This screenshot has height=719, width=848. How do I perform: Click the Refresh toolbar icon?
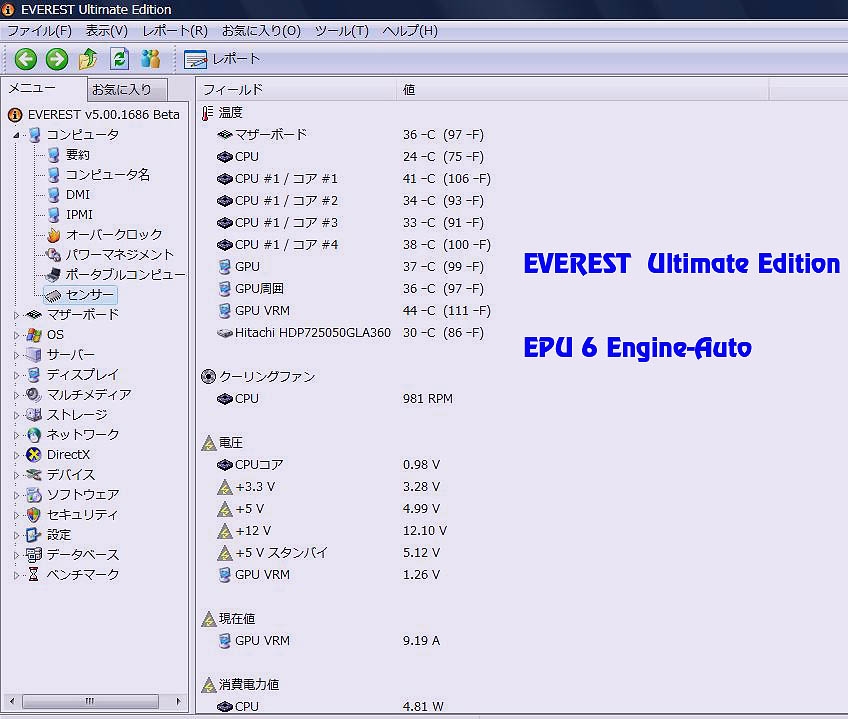tap(119, 59)
